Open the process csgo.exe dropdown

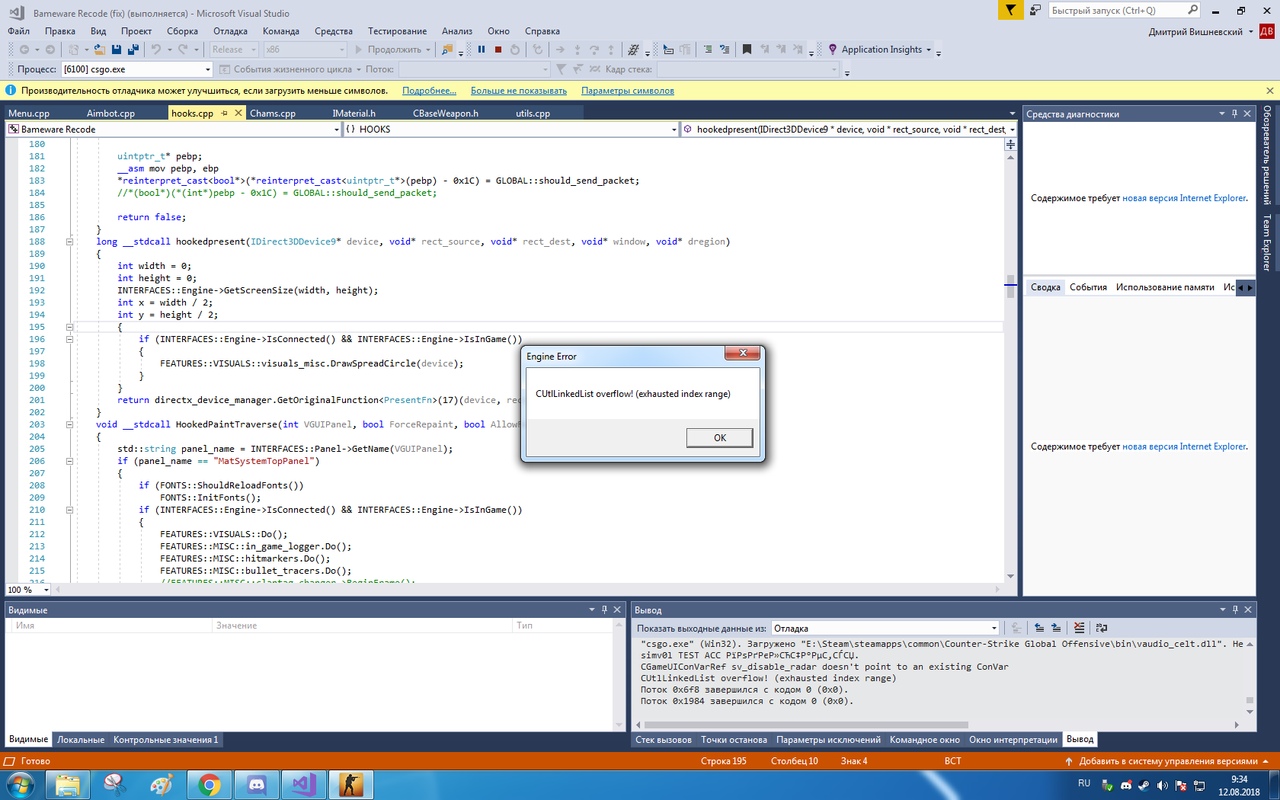[x=208, y=69]
